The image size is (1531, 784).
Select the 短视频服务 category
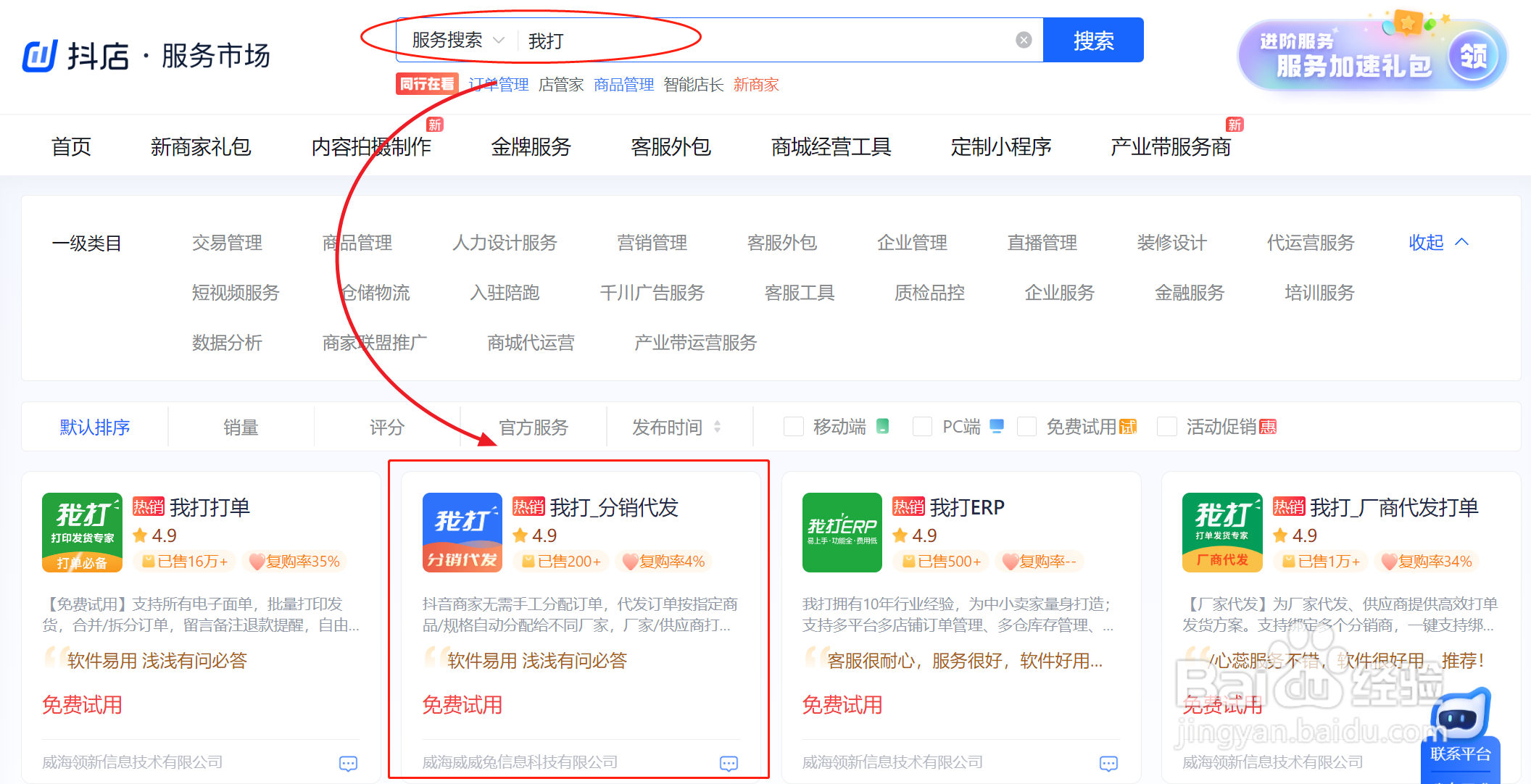tap(236, 293)
